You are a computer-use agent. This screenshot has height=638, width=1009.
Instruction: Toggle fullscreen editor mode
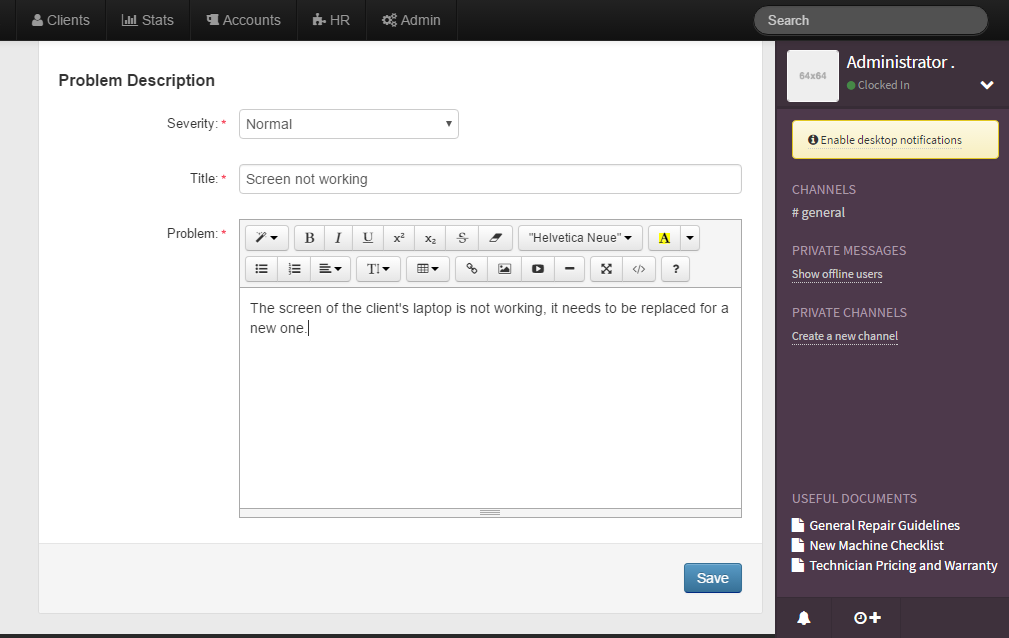(x=606, y=269)
